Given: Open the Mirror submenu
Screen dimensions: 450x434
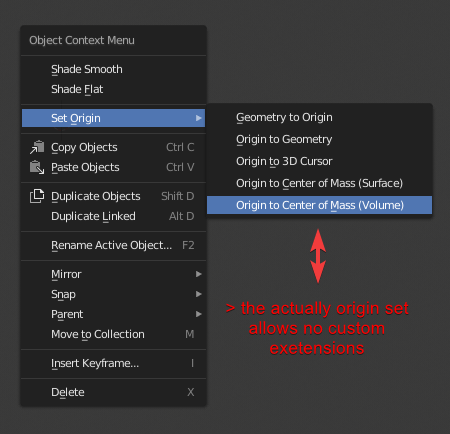Looking at the screenshot, I should [113, 274].
